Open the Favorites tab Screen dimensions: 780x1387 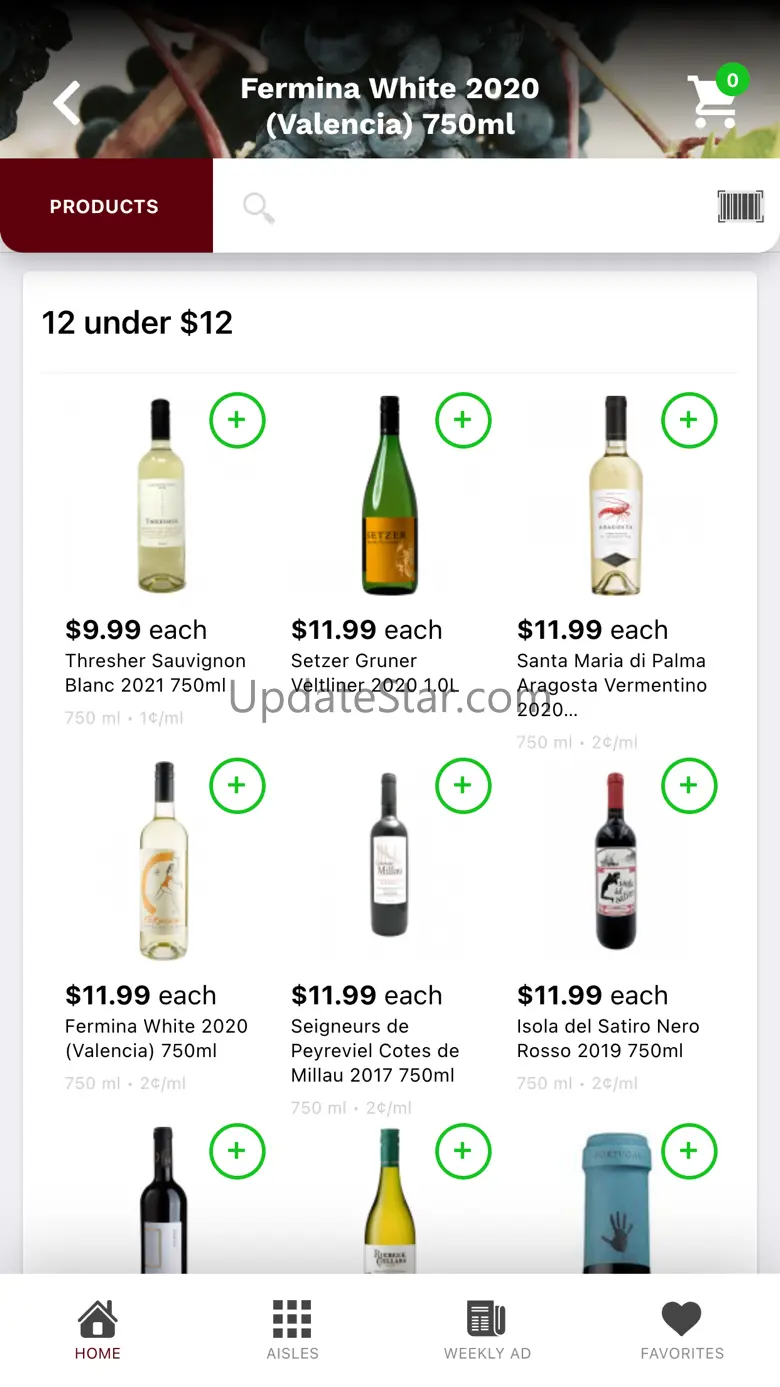[x=682, y=1330]
